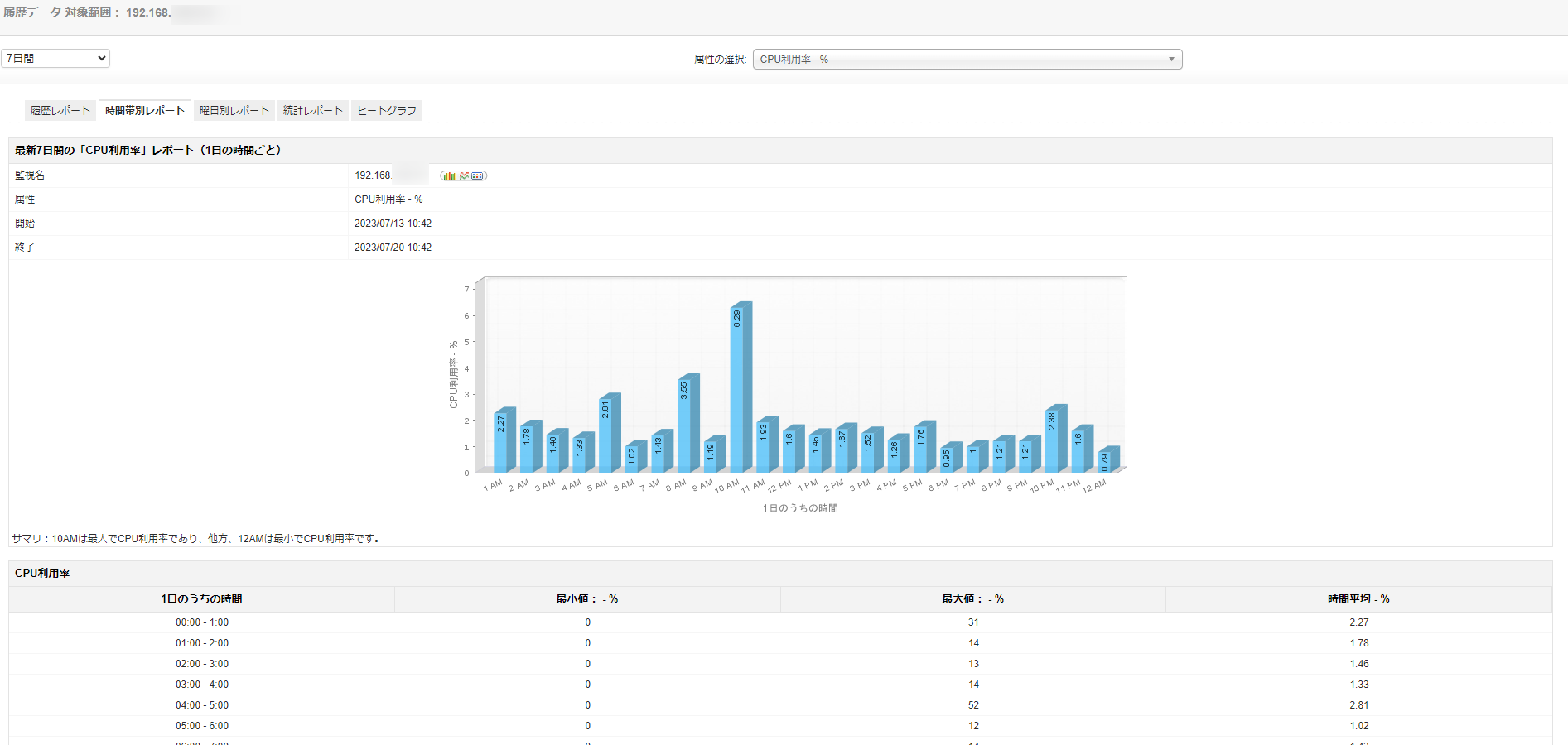Image resolution: width=1568 pixels, height=745 pixels.
Task: Click the 5 PM bar showing 1.76
Action: [924, 447]
